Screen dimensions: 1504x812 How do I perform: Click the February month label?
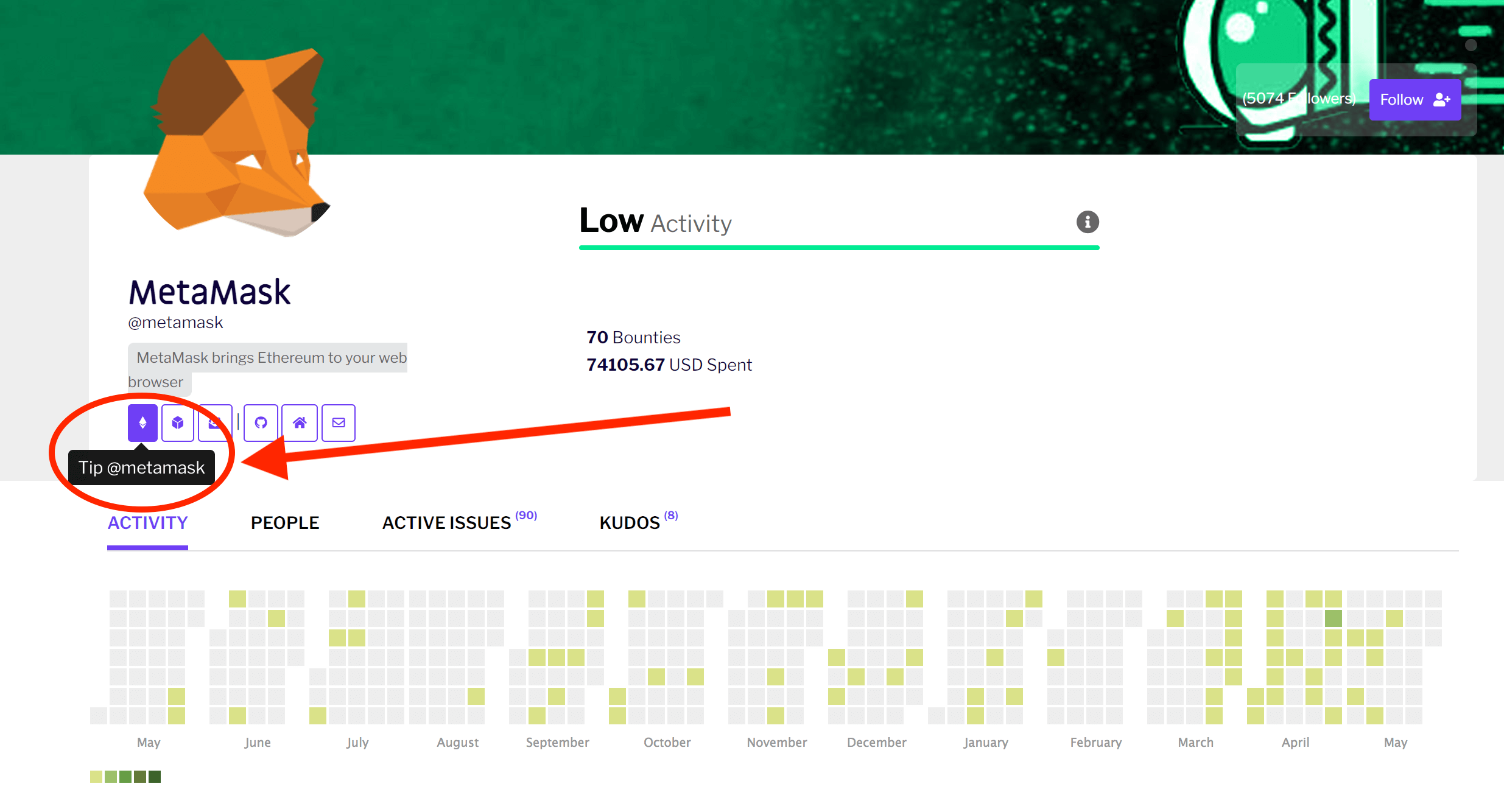[x=1096, y=743]
